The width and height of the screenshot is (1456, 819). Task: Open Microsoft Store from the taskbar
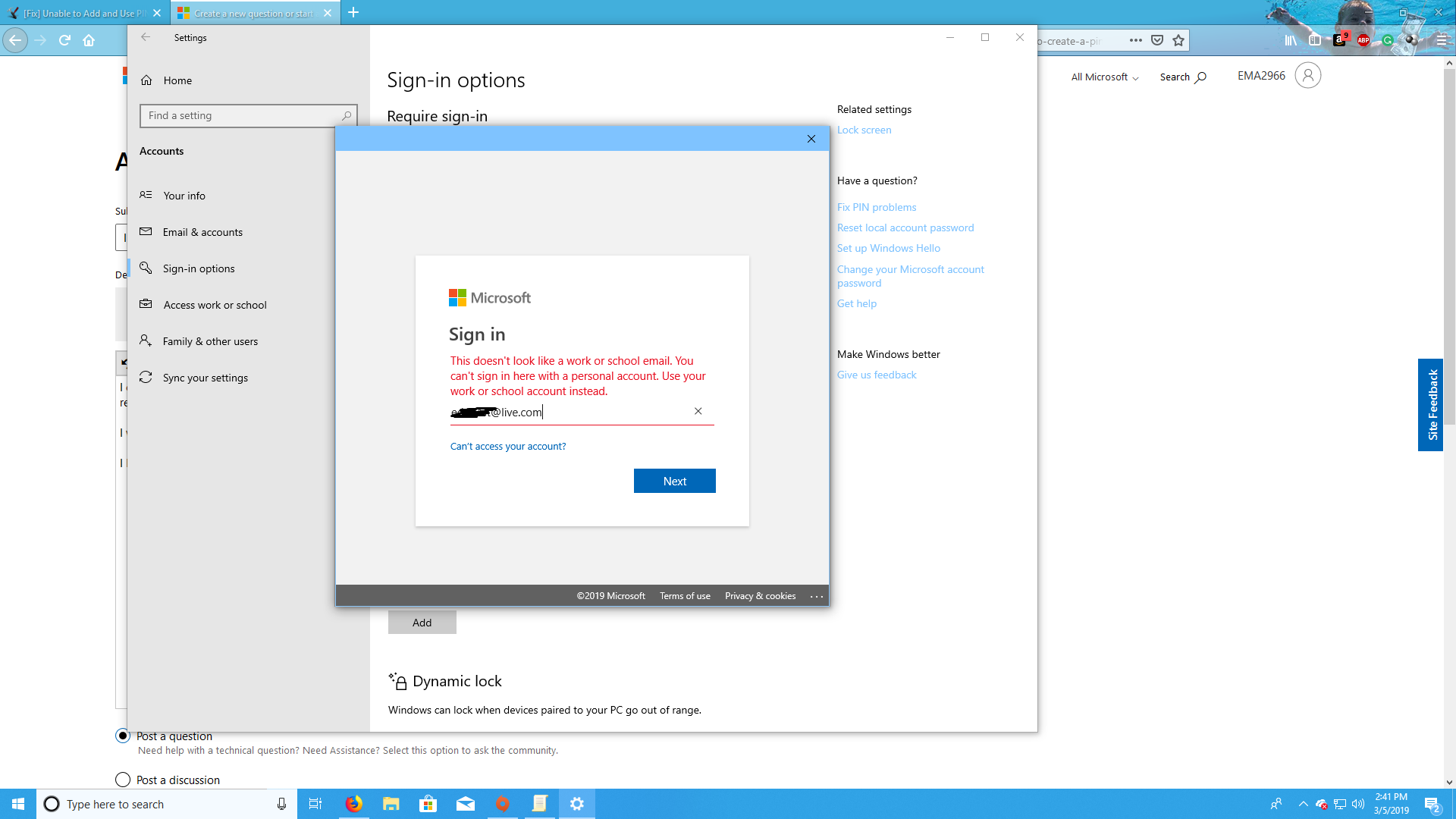pos(428,803)
